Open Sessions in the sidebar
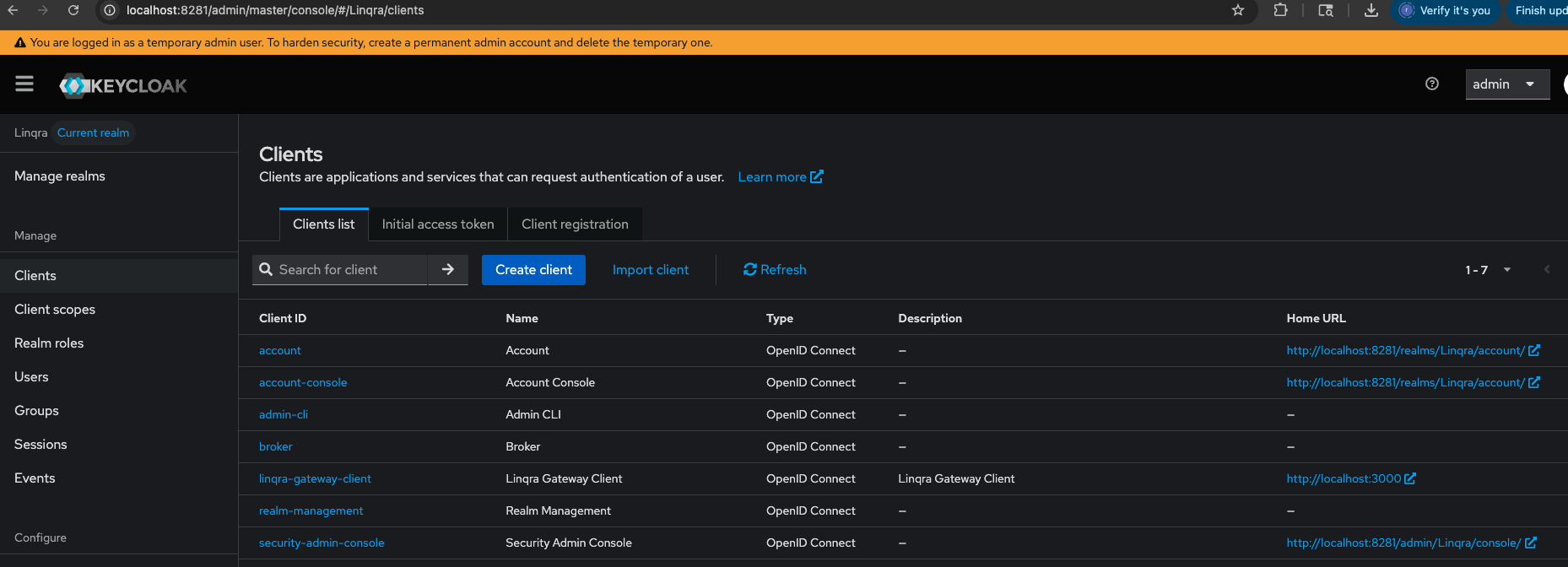Viewport: 1568px width, 567px height. coord(41,445)
